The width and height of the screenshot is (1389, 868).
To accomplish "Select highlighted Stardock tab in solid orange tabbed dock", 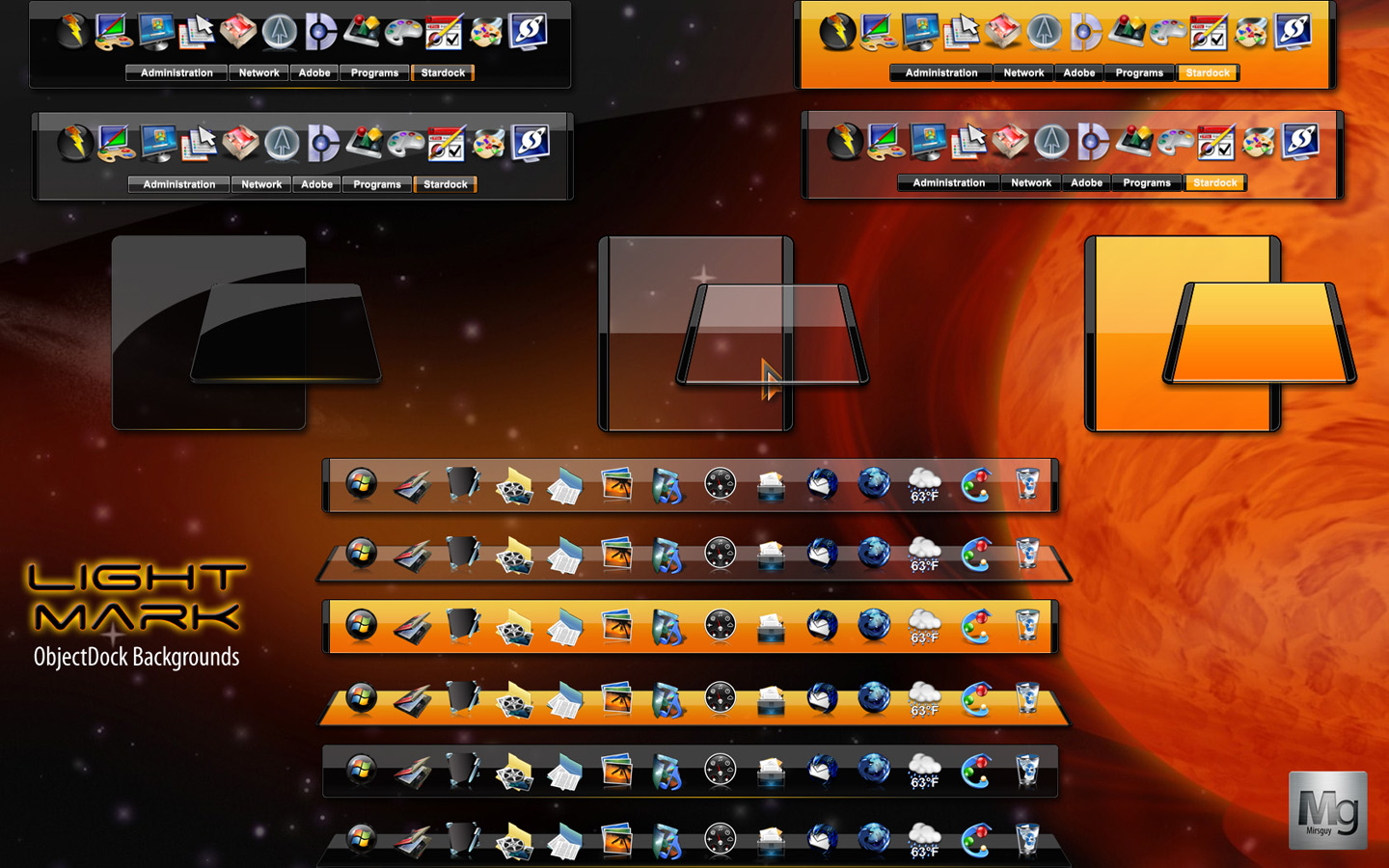I will click(1208, 72).
